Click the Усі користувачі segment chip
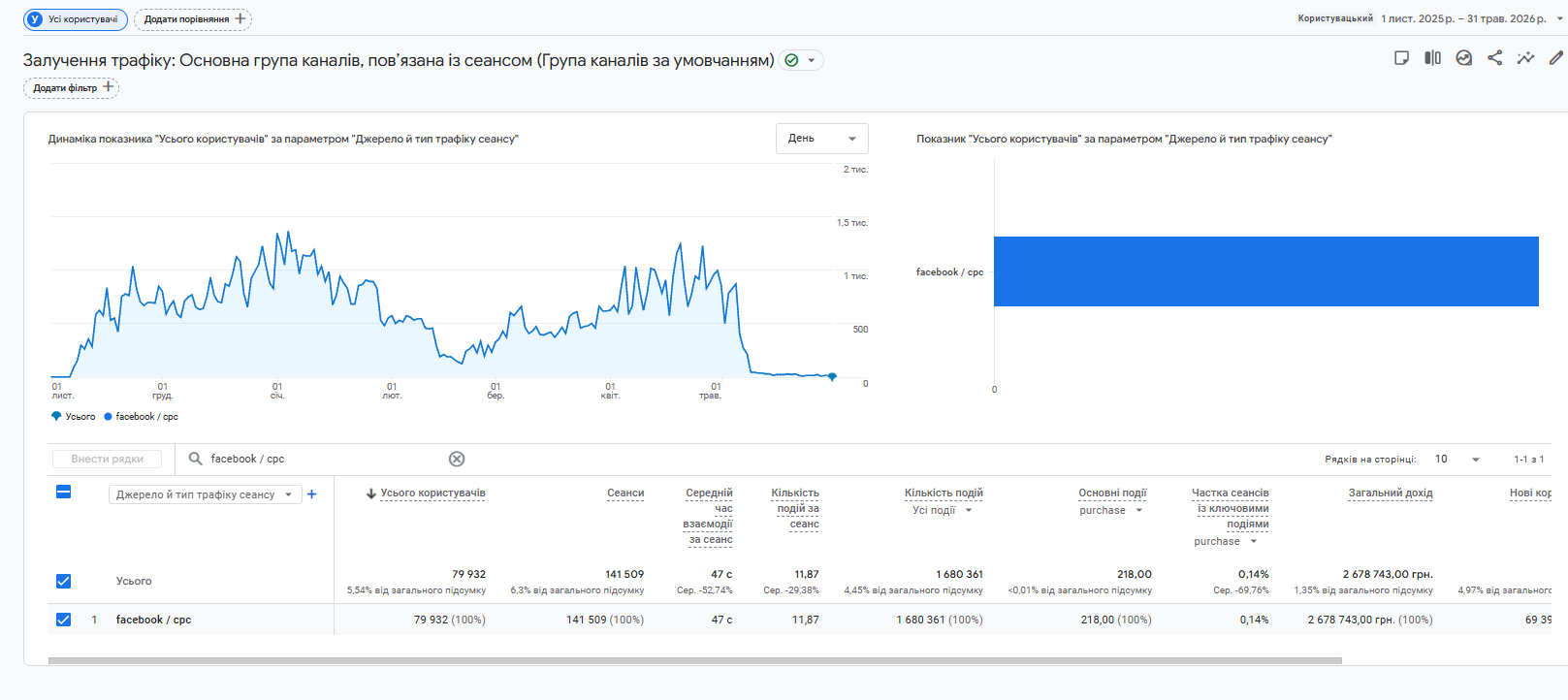Image resolution: width=1568 pixels, height=700 pixels. pyautogui.click(x=76, y=19)
